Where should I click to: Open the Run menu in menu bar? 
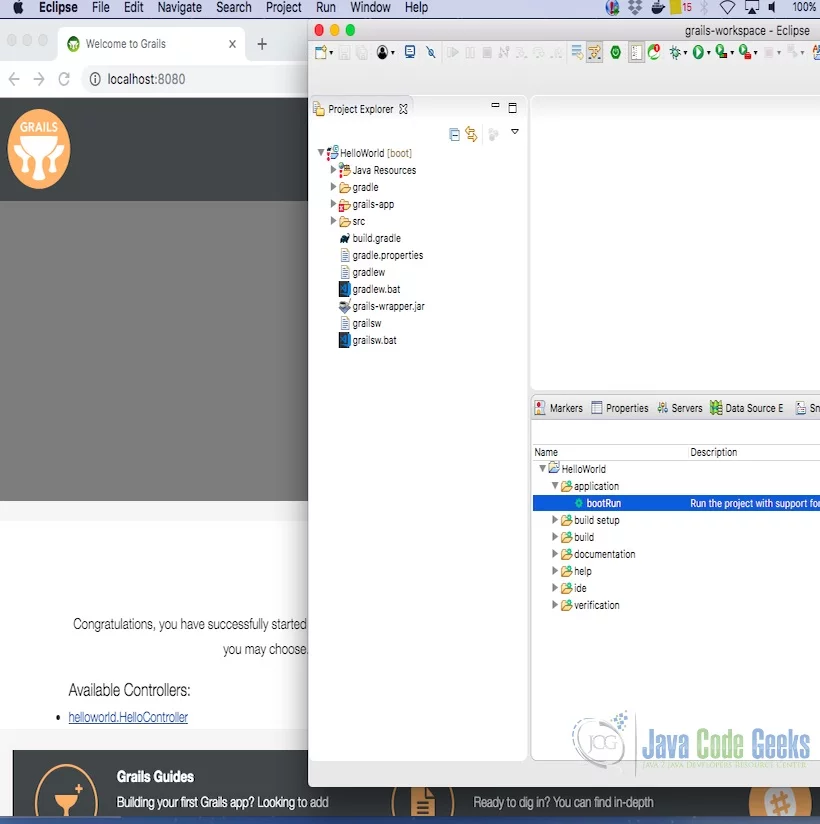pyautogui.click(x=326, y=7)
